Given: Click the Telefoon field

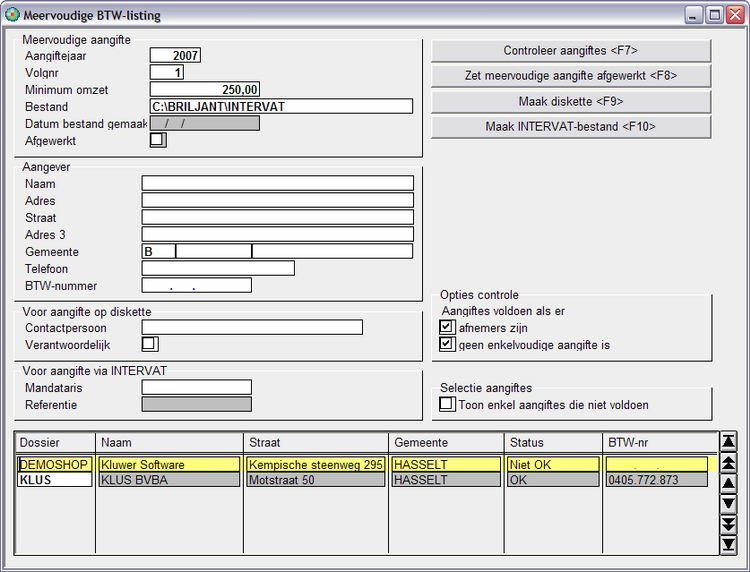Looking at the screenshot, I should 218,268.
